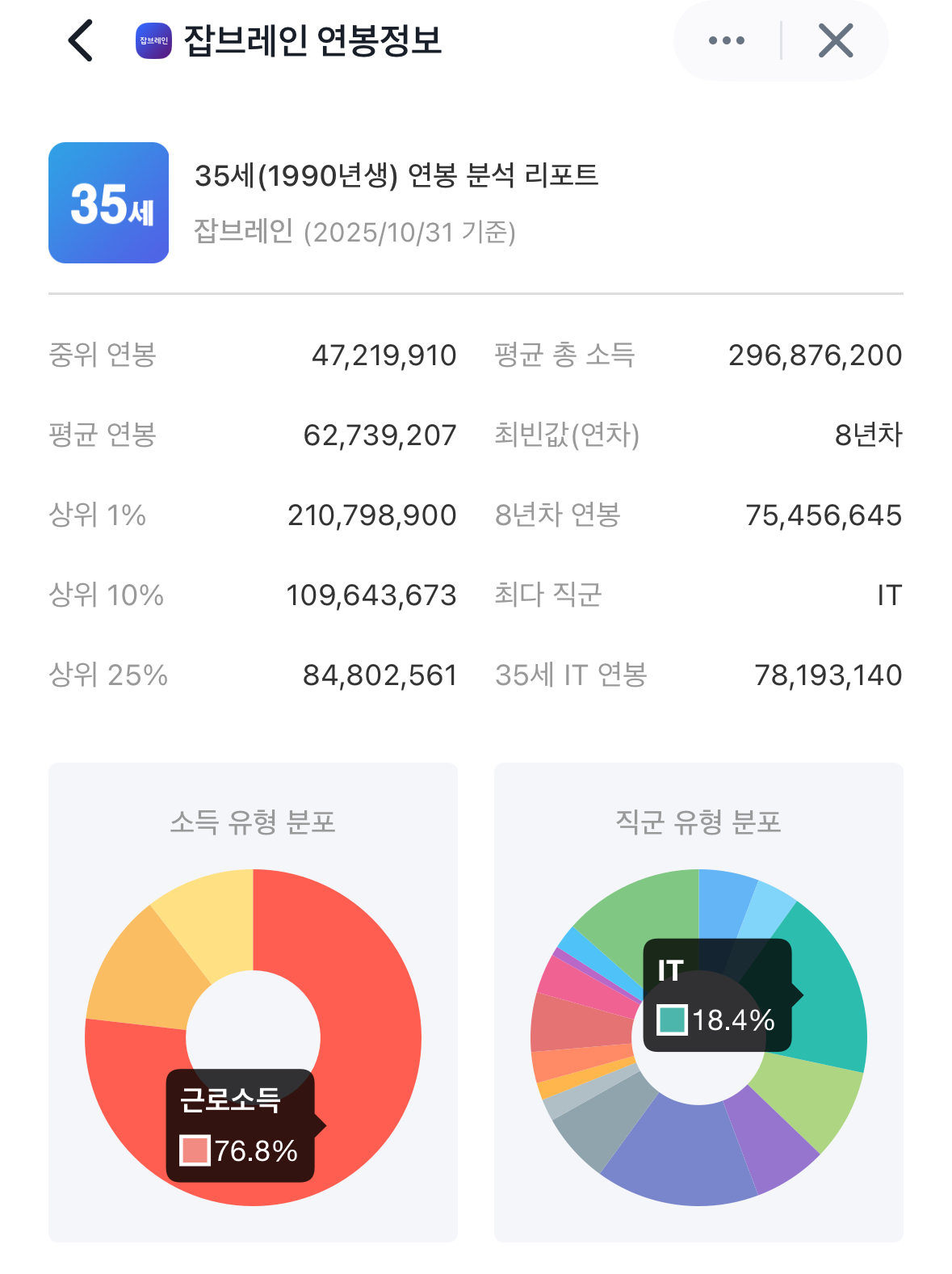
Task: Tap the small JobBrain logo icon
Action: (x=153, y=40)
